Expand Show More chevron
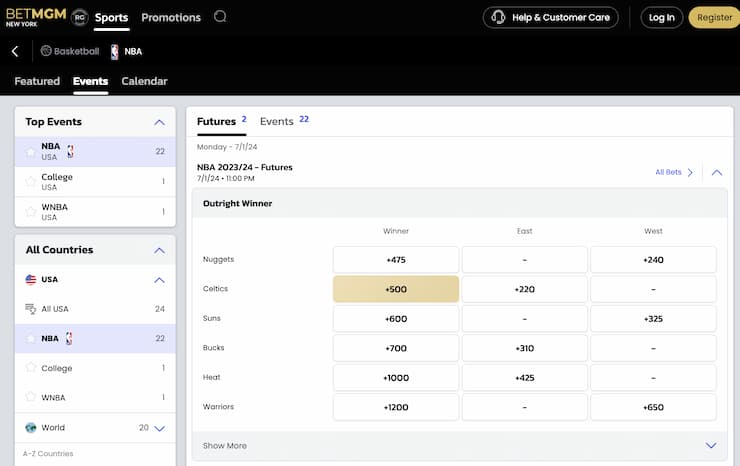 (x=711, y=445)
